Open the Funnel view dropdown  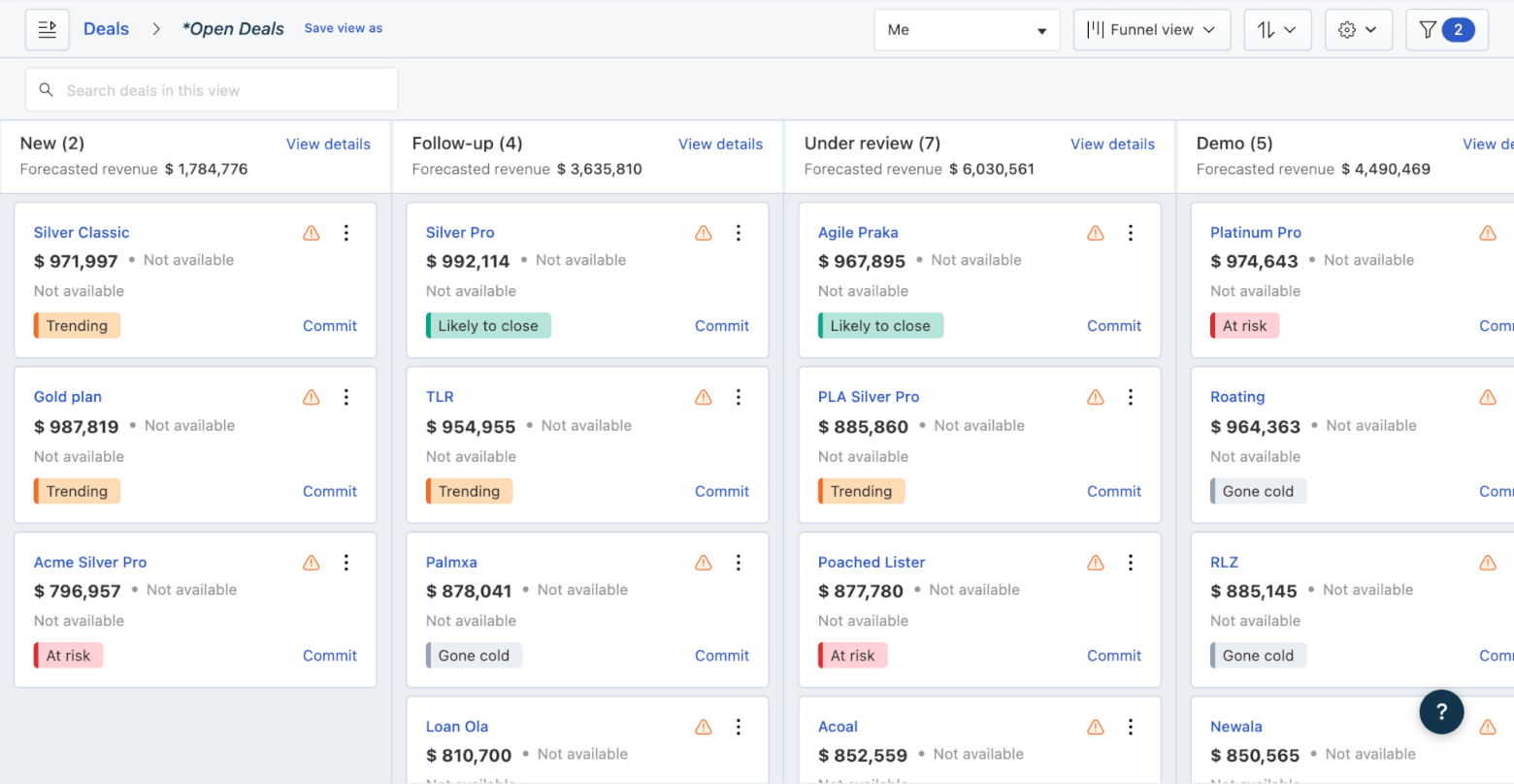[1152, 30]
